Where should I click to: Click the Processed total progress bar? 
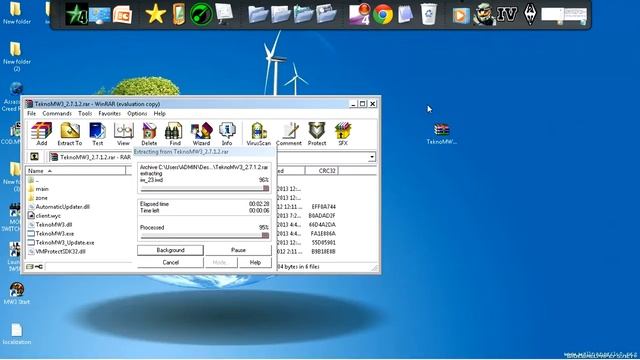(204, 236)
